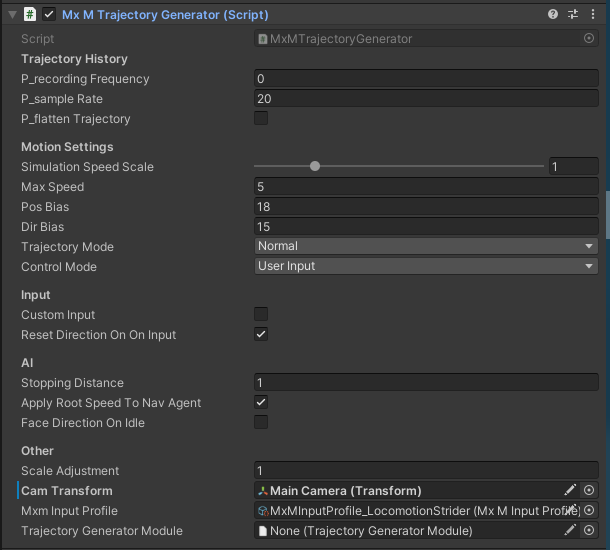Viewport: 610px width, 550px height.
Task: Open object picker for Trajectory Generator Module
Action: pos(589,530)
